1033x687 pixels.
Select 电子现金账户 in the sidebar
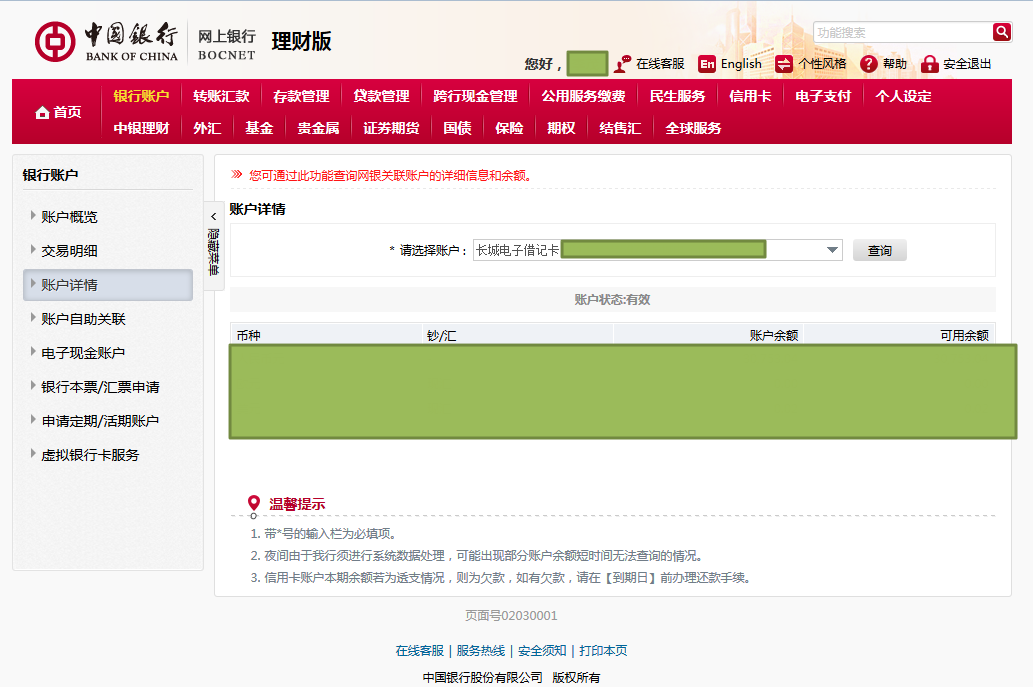pyautogui.click(x=83, y=353)
